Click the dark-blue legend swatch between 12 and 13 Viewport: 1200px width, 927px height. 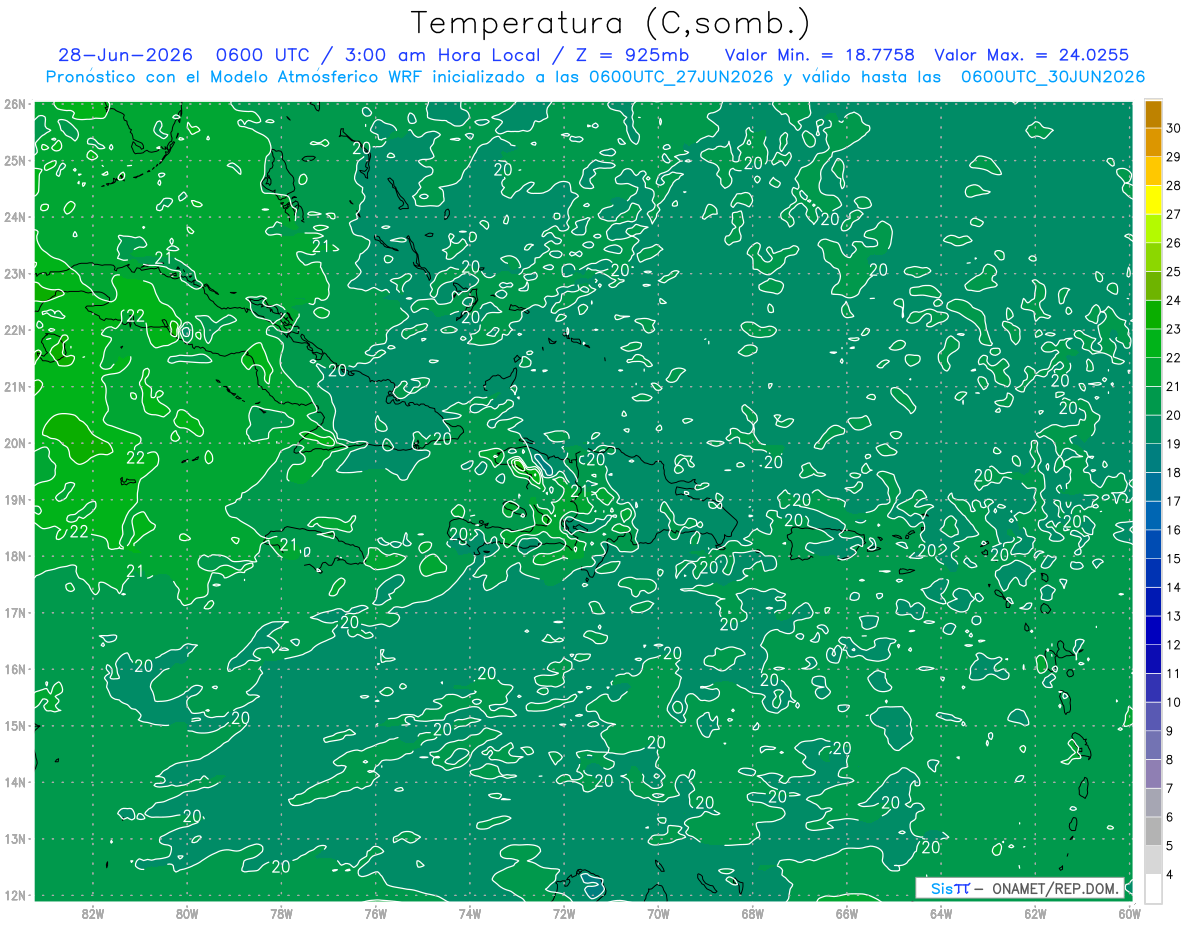pos(1153,630)
